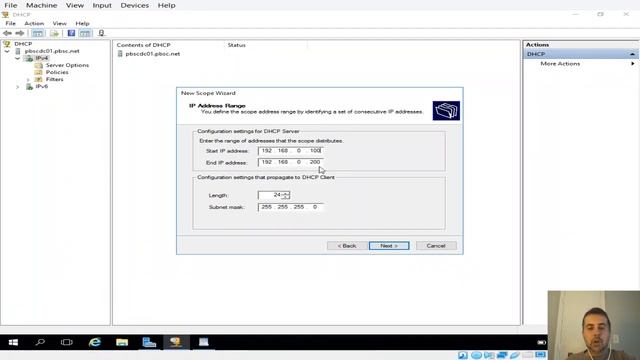This screenshot has width=640, height=360.
Task: Toggle the console tree toolbar icon
Action: click(38, 33)
